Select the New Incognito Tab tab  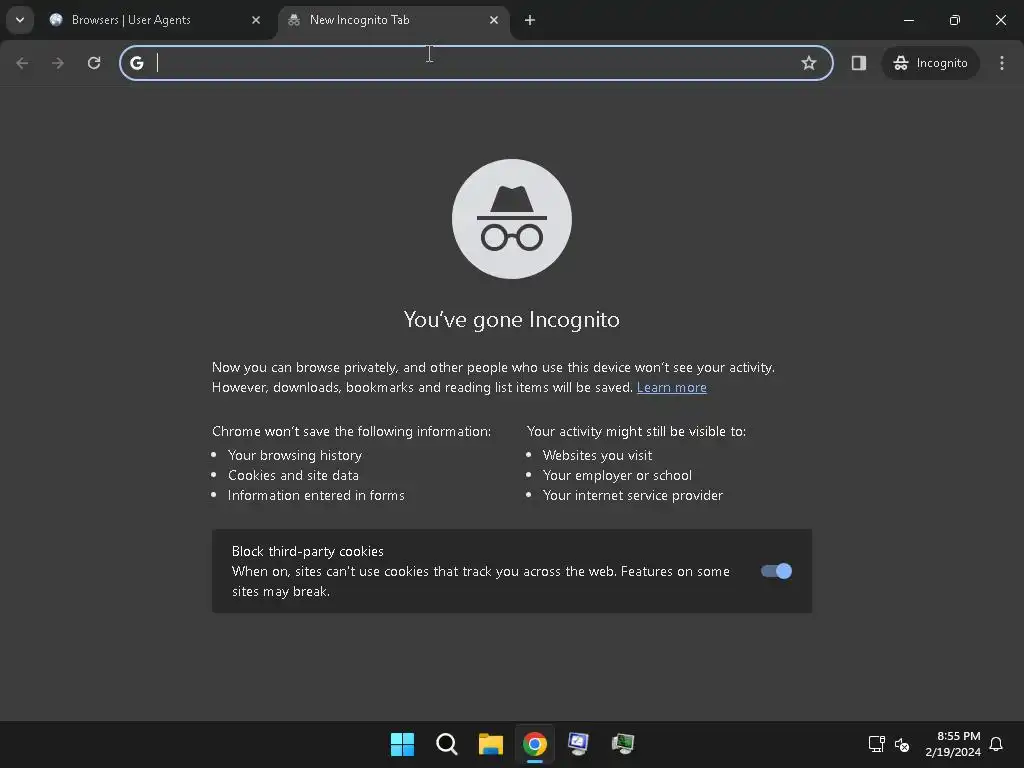(394, 20)
